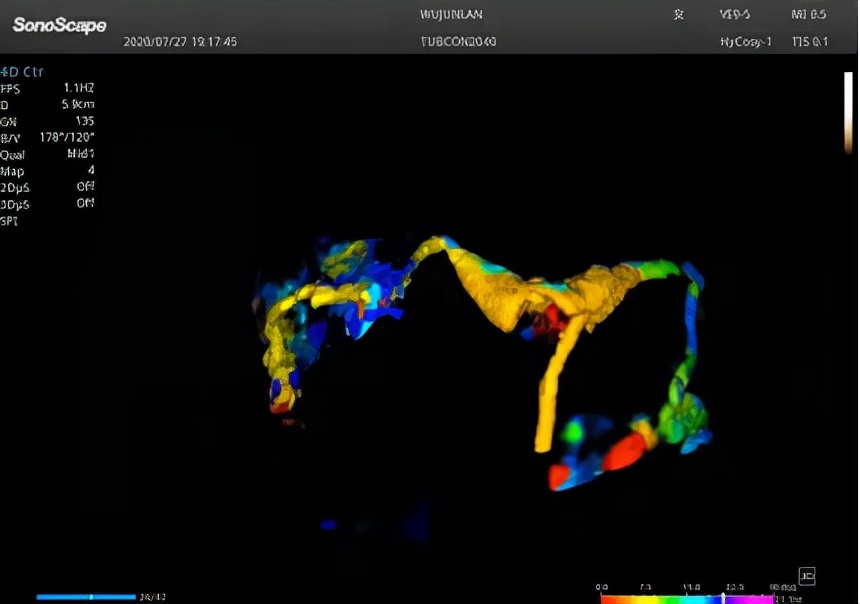The width and height of the screenshot is (860, 604).
Task: Click the blue cine frame progress bar
Action: (86, 597)
